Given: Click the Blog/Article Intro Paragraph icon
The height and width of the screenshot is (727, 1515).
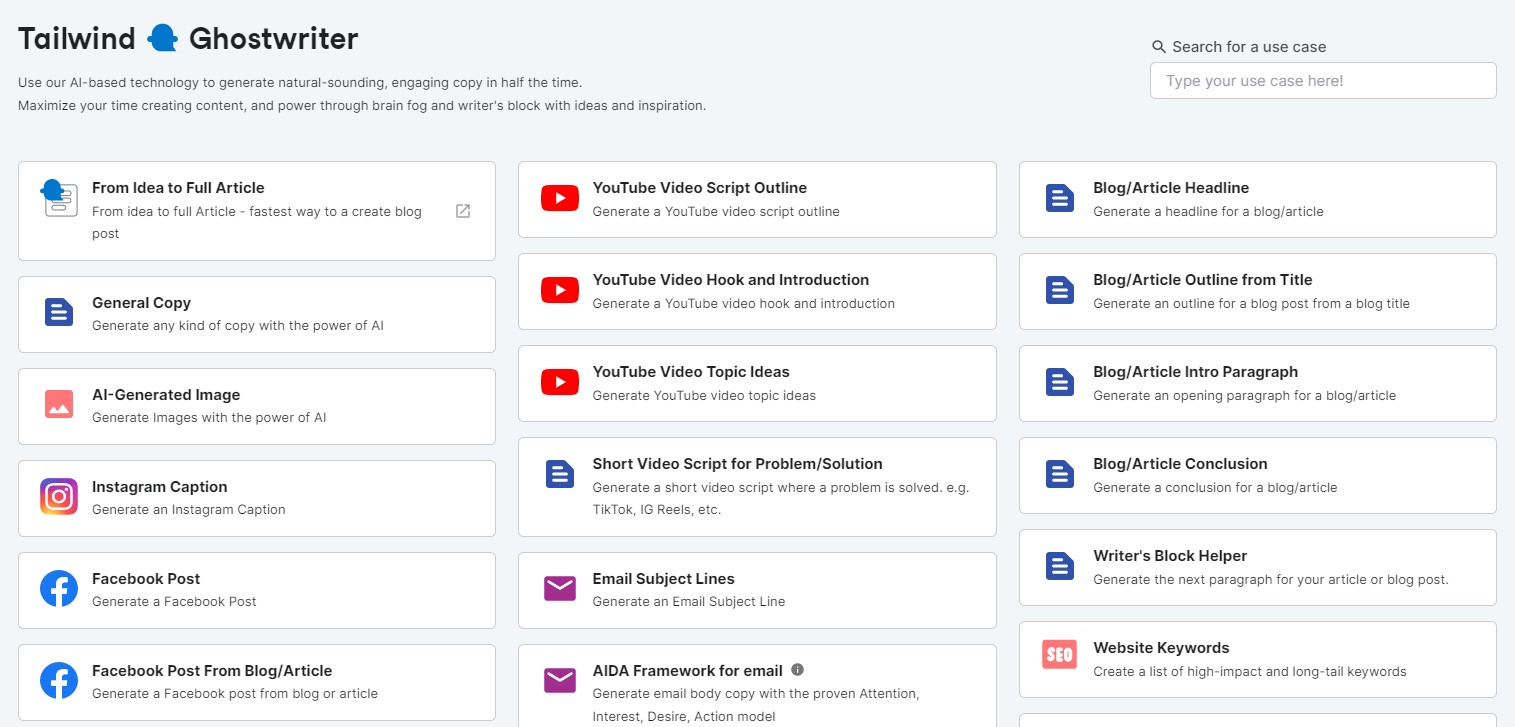Looking at the screenshot, I should click(1060, 382).
